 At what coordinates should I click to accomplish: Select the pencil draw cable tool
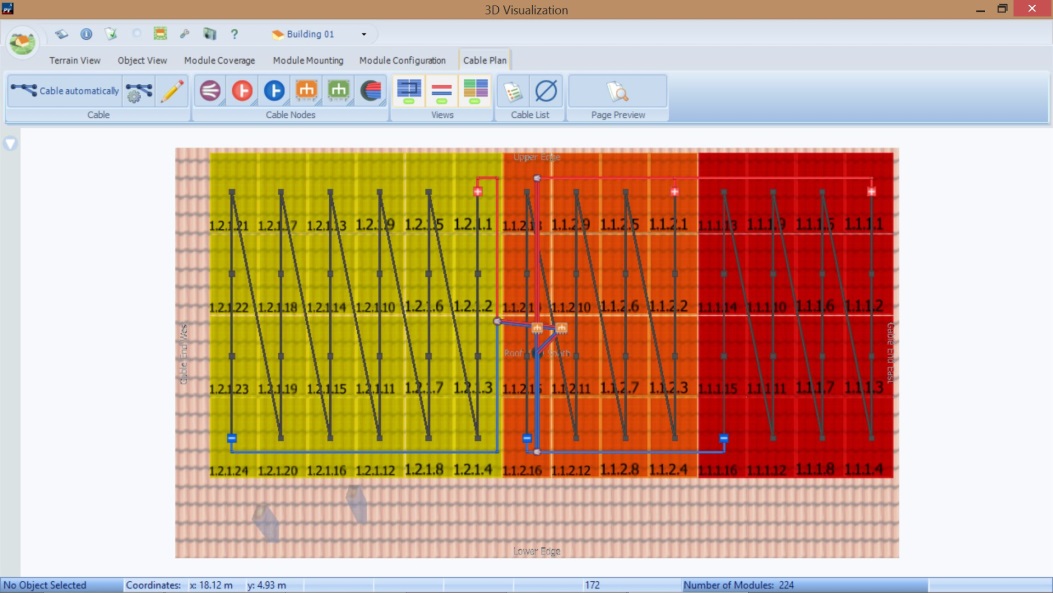point(172,91)
